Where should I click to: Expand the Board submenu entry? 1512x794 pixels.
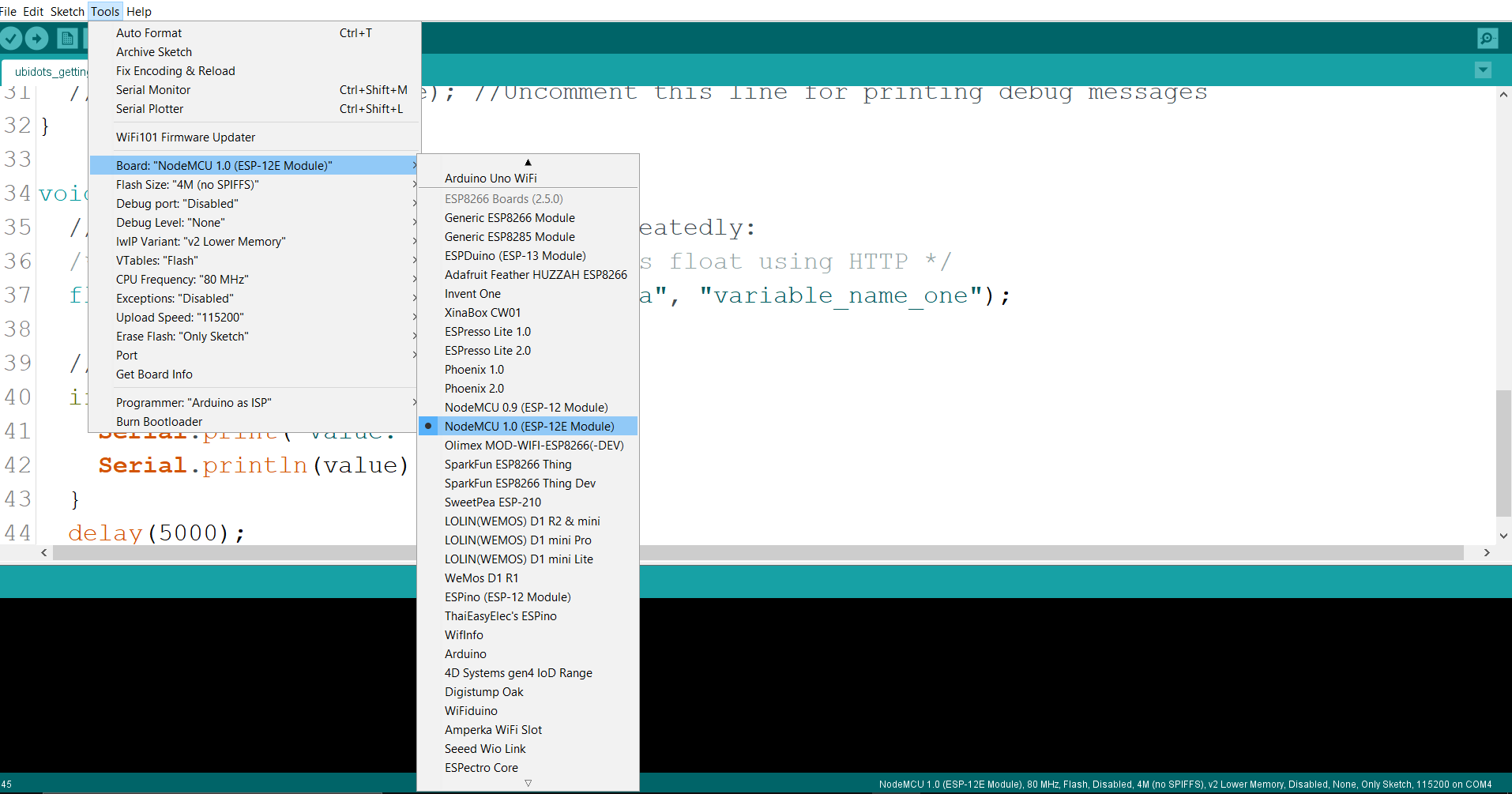tap(254, 166)
